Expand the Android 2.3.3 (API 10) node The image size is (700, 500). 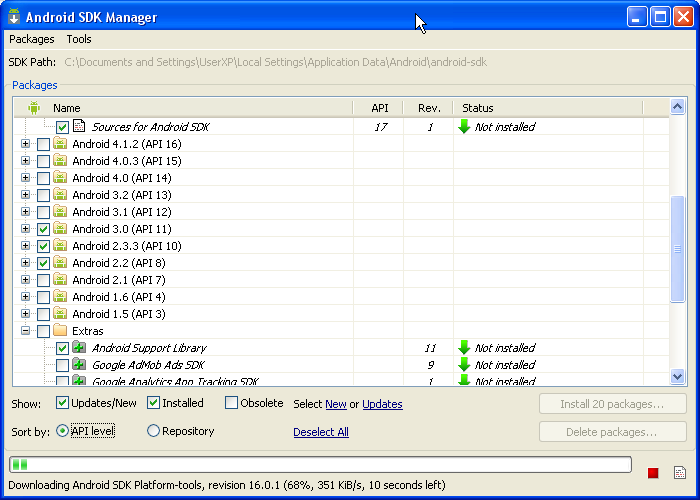25,246
